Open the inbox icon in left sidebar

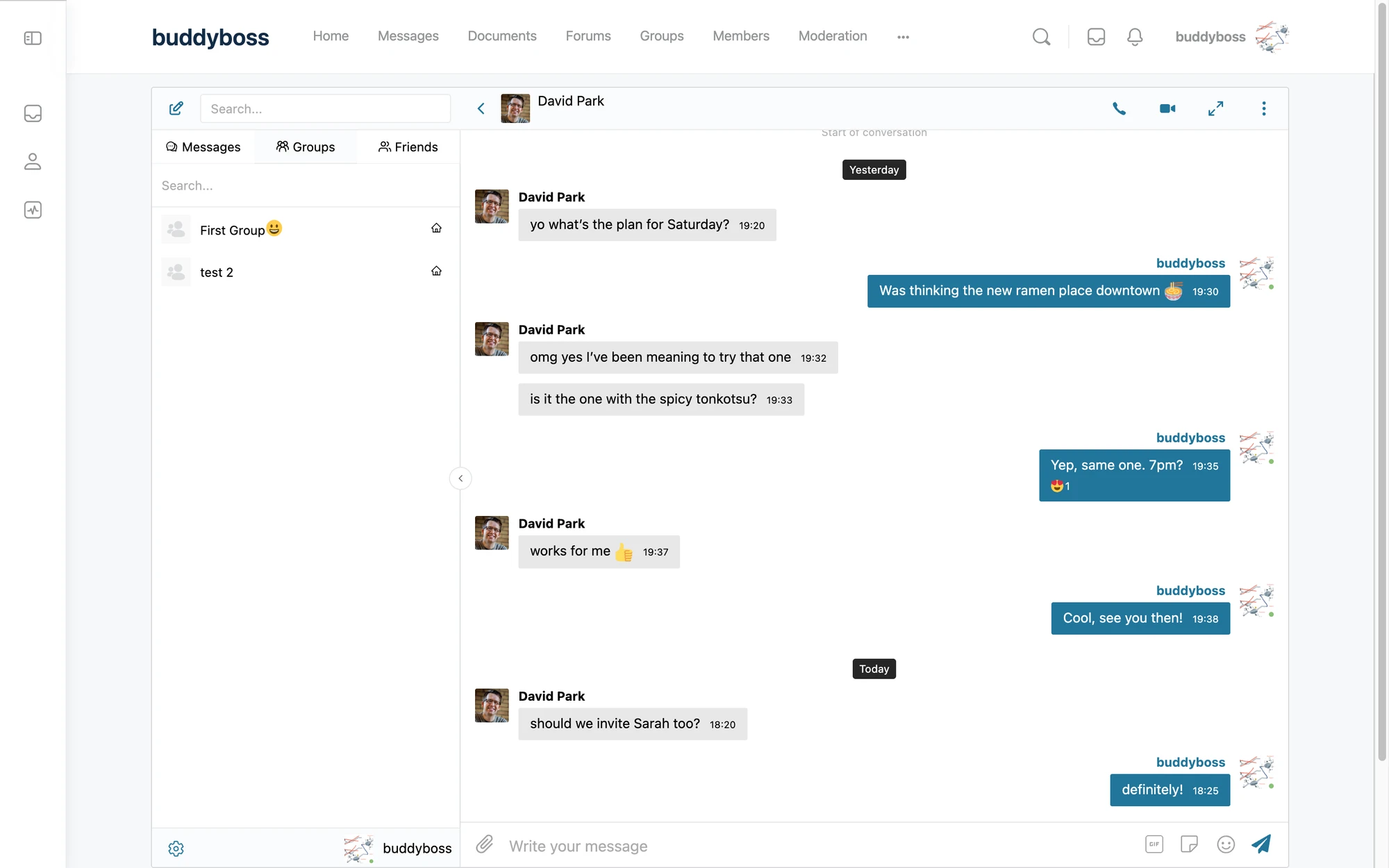coord(33,113)
